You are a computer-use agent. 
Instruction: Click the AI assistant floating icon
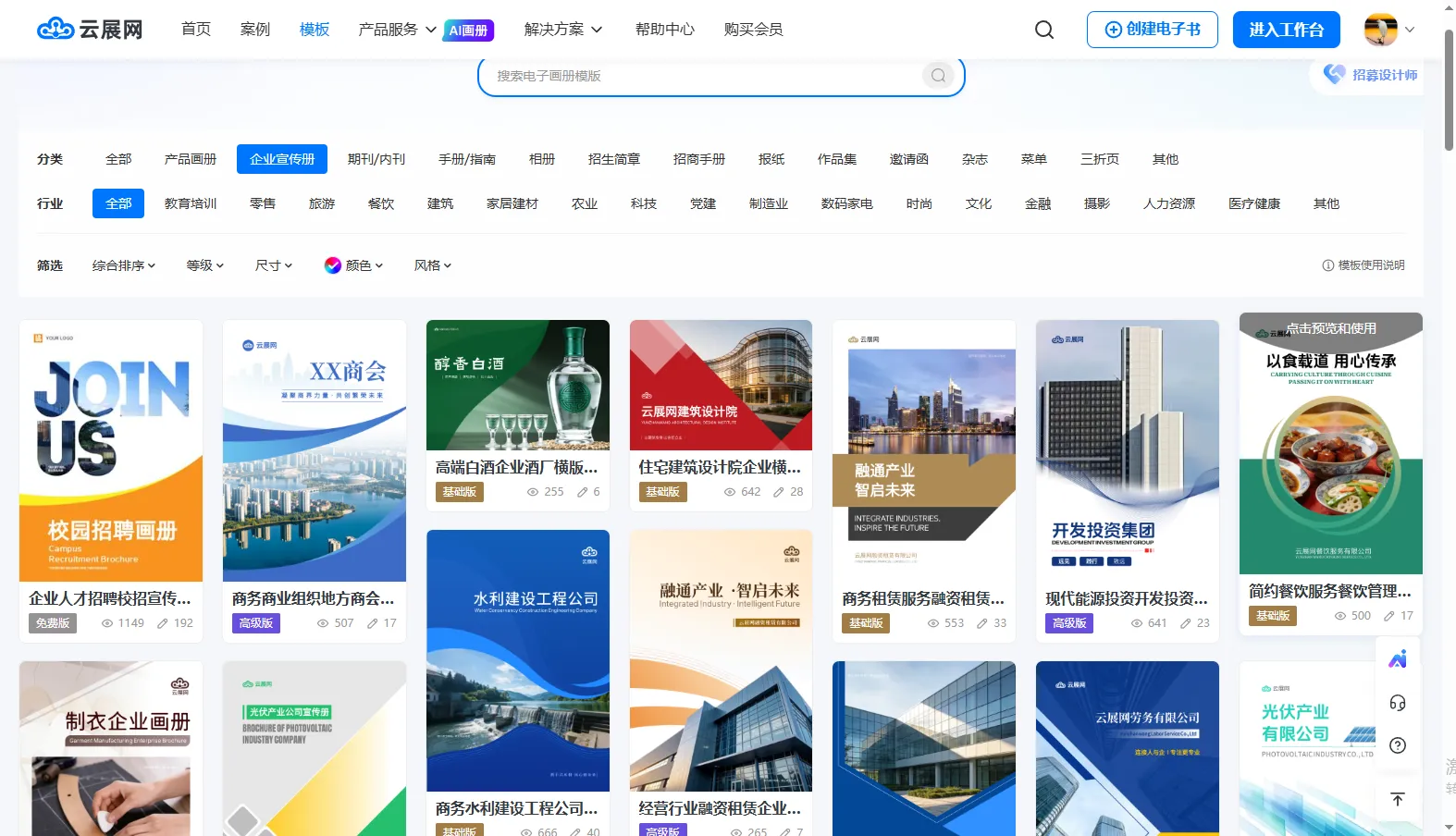[x=1398, y=659]
